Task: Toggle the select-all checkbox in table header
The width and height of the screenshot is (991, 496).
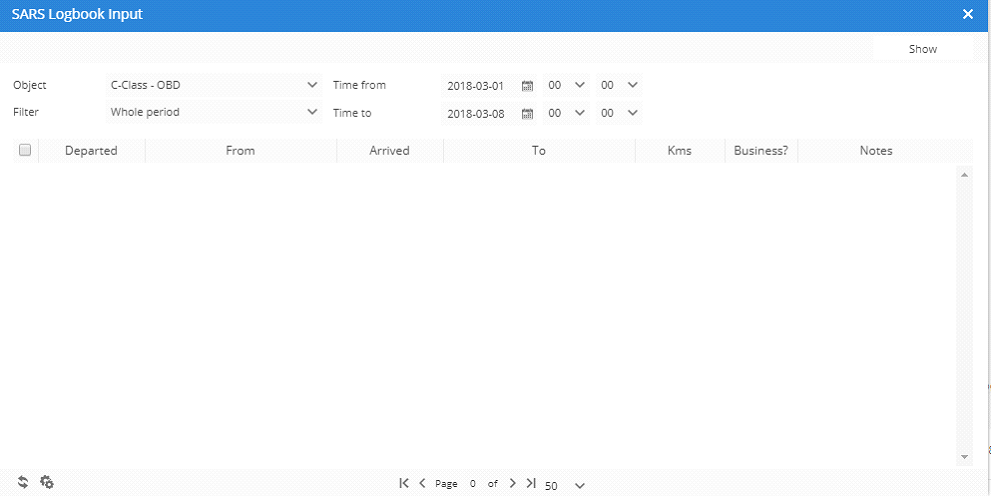Action: click(25, 150)
